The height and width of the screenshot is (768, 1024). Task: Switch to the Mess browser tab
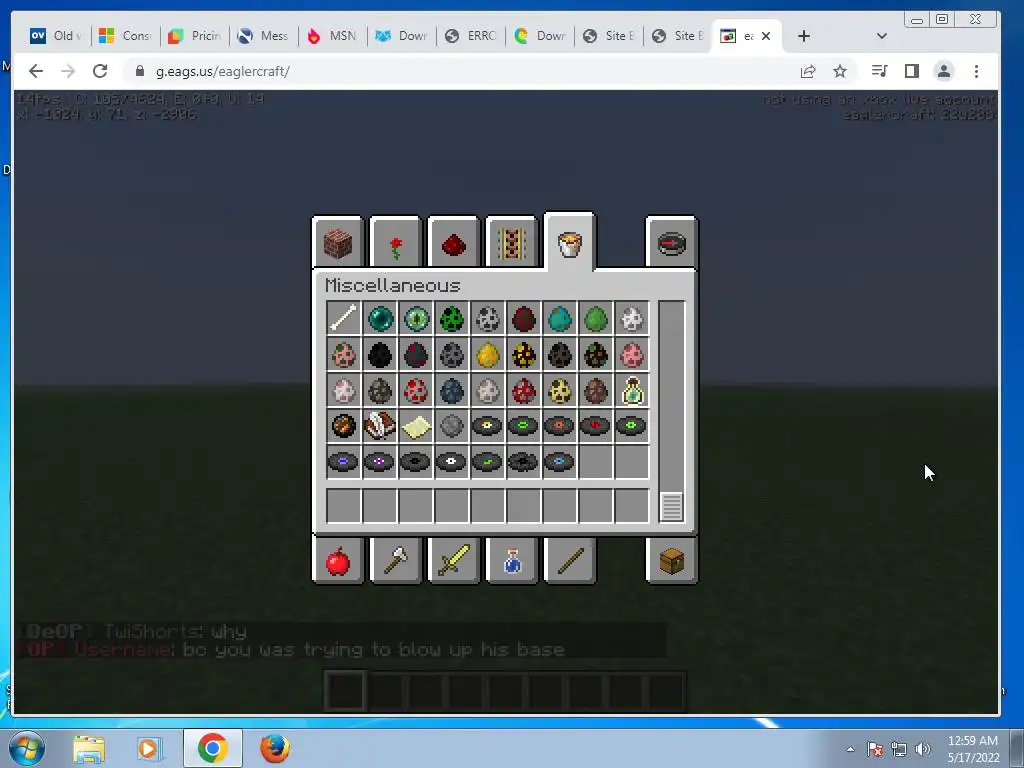pyautogui.click(x=263, y=36)
